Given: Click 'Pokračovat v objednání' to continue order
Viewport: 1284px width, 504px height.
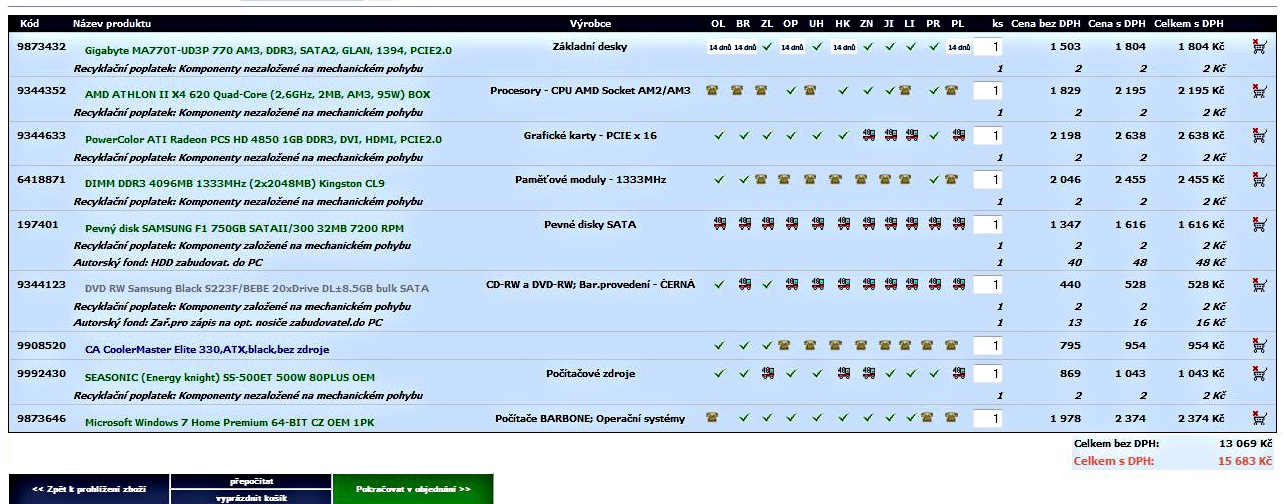Looking at the screenshot, I should [413, 489].
